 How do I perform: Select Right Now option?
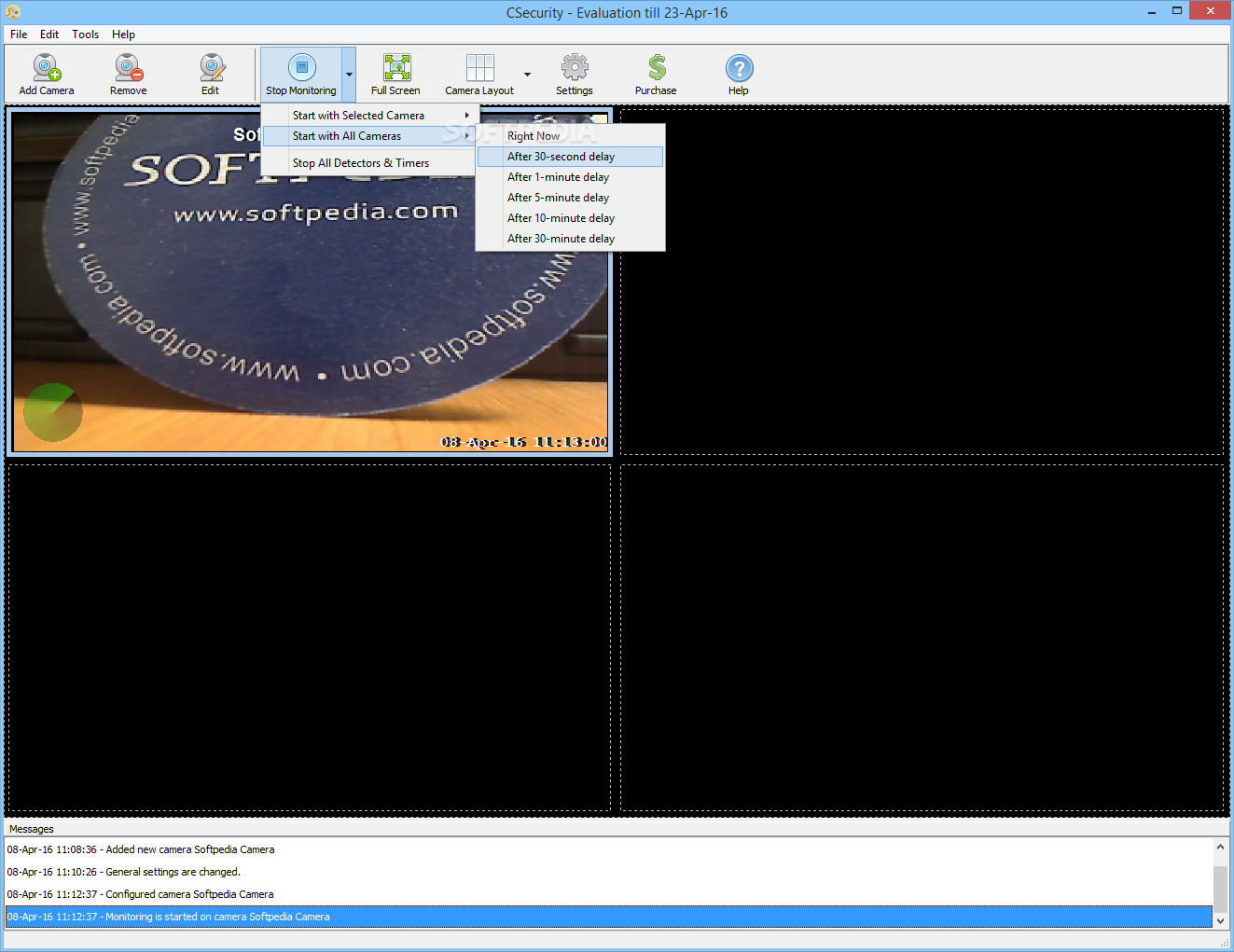pos(570,136)
